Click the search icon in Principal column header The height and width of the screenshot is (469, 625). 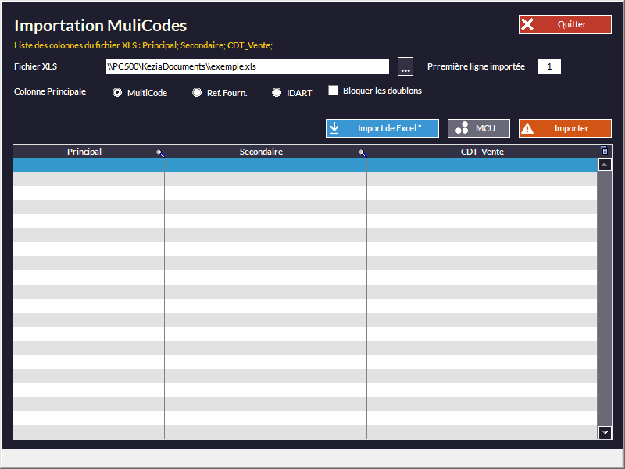[x=159, y=153]
